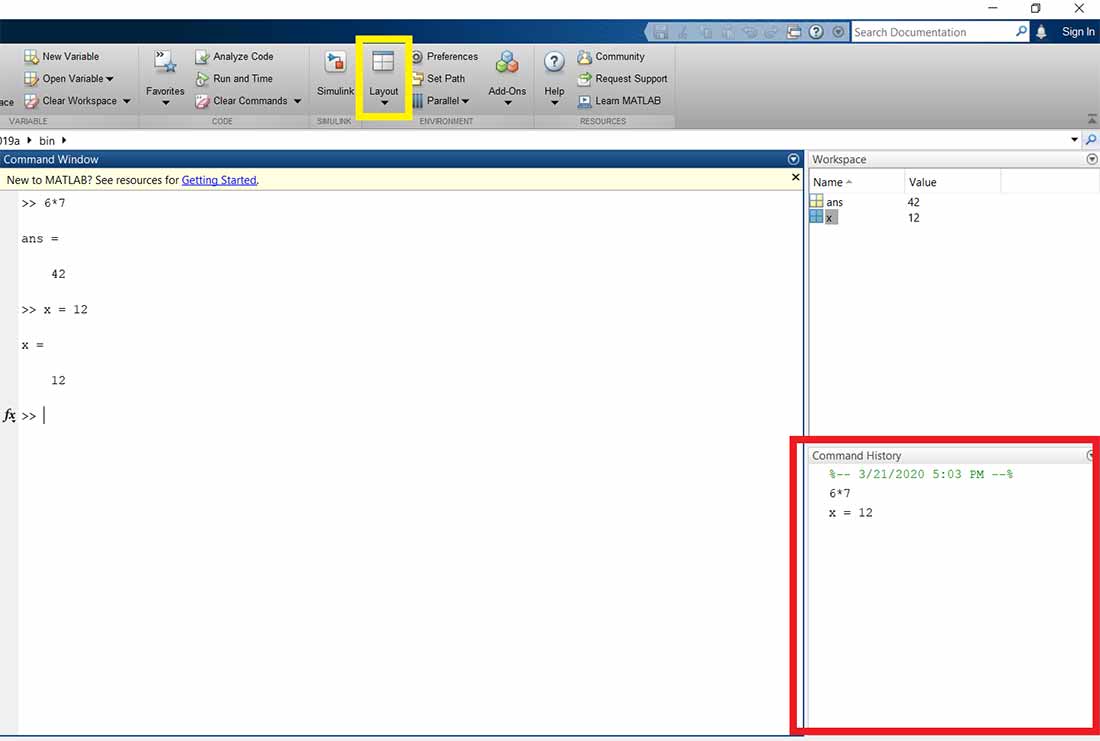The height and width of the screenshot is (741, 1100).
Task: Select the 6*7 entry in Command History
Action: point(839,493)
